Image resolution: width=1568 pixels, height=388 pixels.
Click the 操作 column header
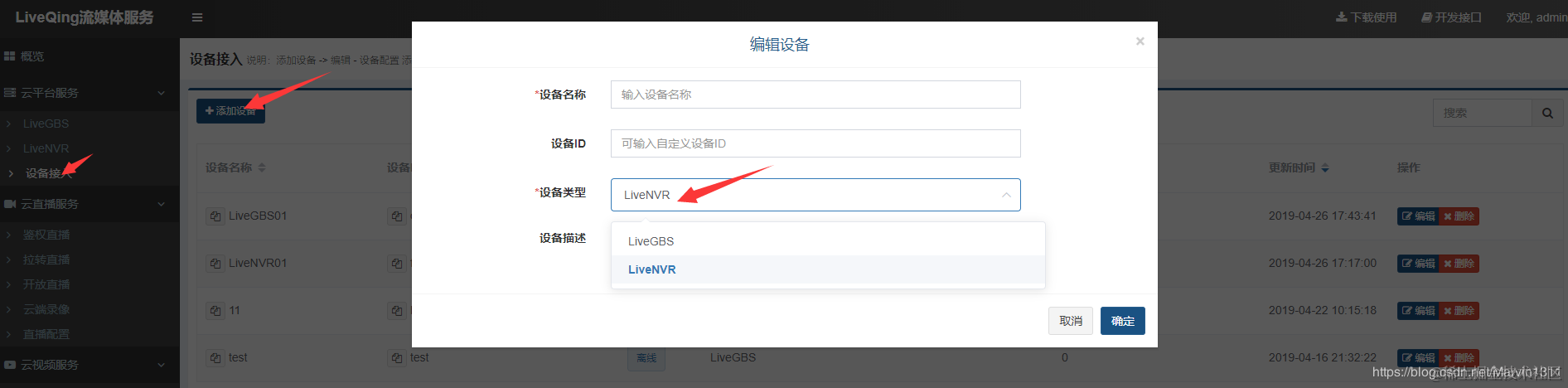click(x=1409, y=167)
